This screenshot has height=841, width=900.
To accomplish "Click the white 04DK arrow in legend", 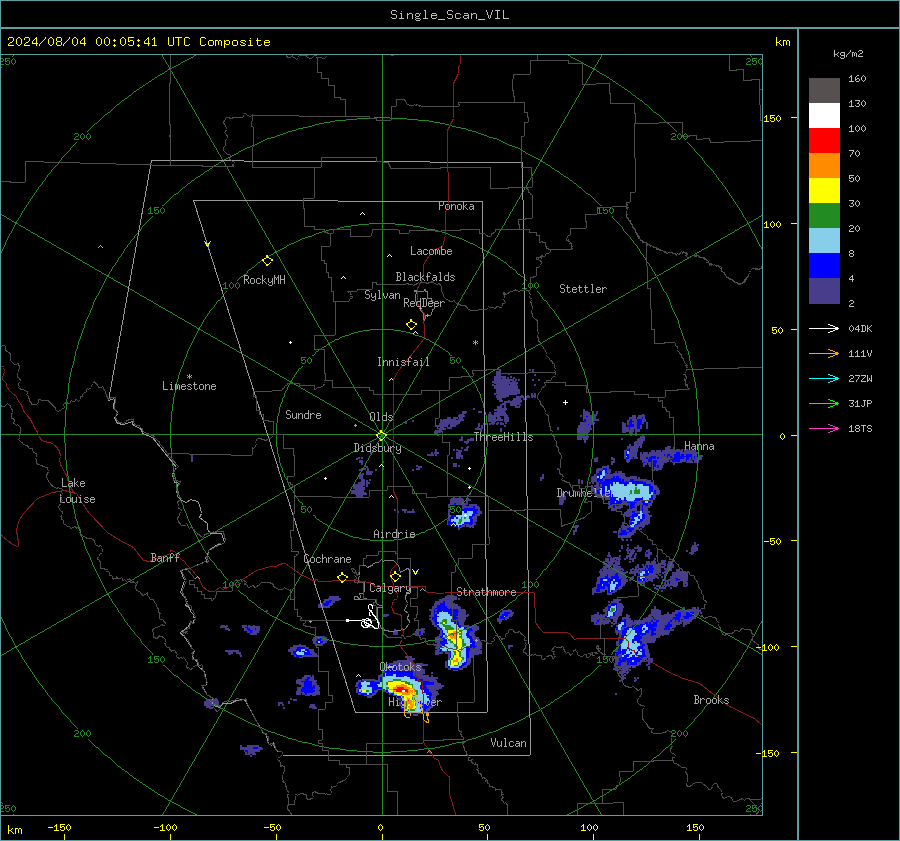I will (824, 328).
